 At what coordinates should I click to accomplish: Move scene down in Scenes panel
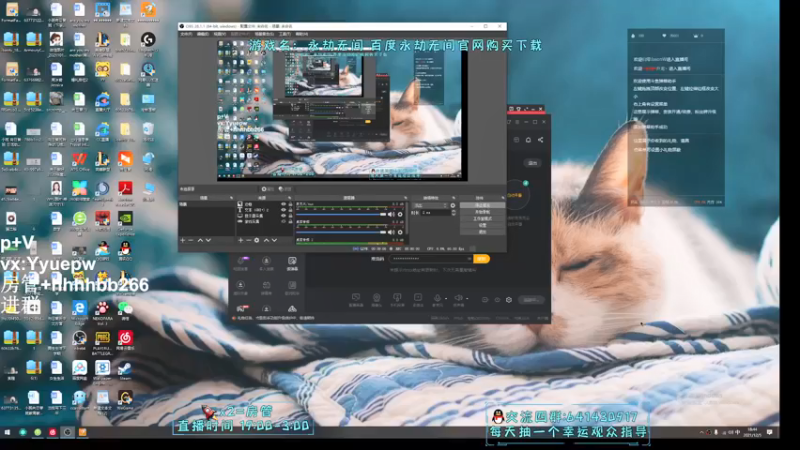tap(208, 240)
